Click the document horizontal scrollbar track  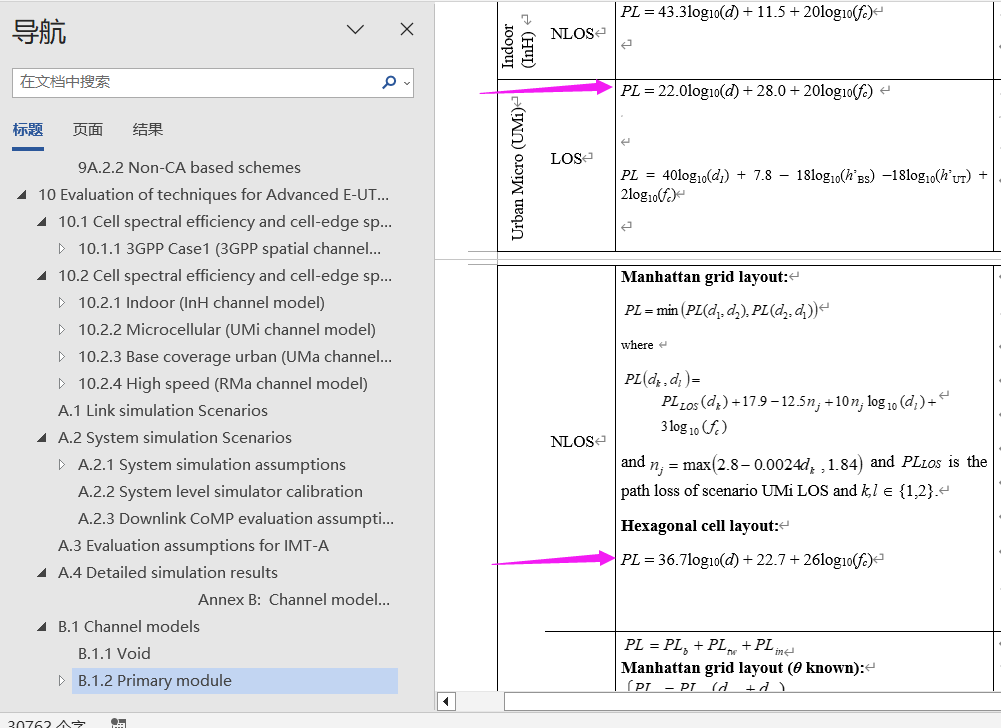click(752, 701)
